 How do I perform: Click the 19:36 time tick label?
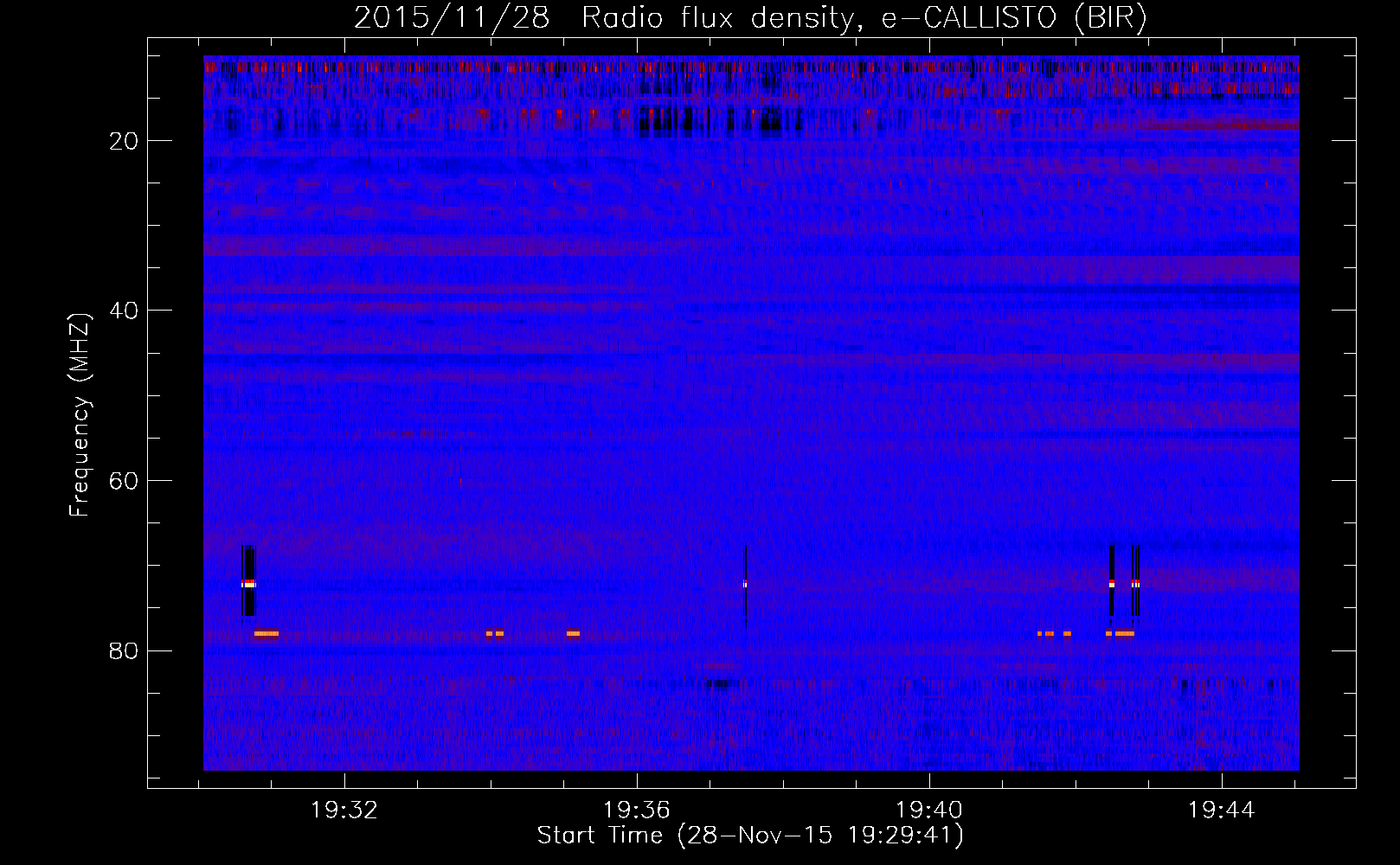[637, 811]
